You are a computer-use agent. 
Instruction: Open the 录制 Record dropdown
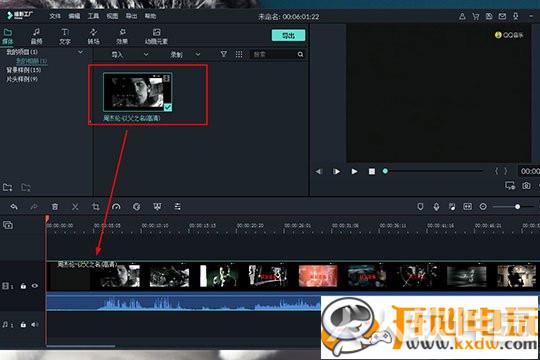click(185, 54)
